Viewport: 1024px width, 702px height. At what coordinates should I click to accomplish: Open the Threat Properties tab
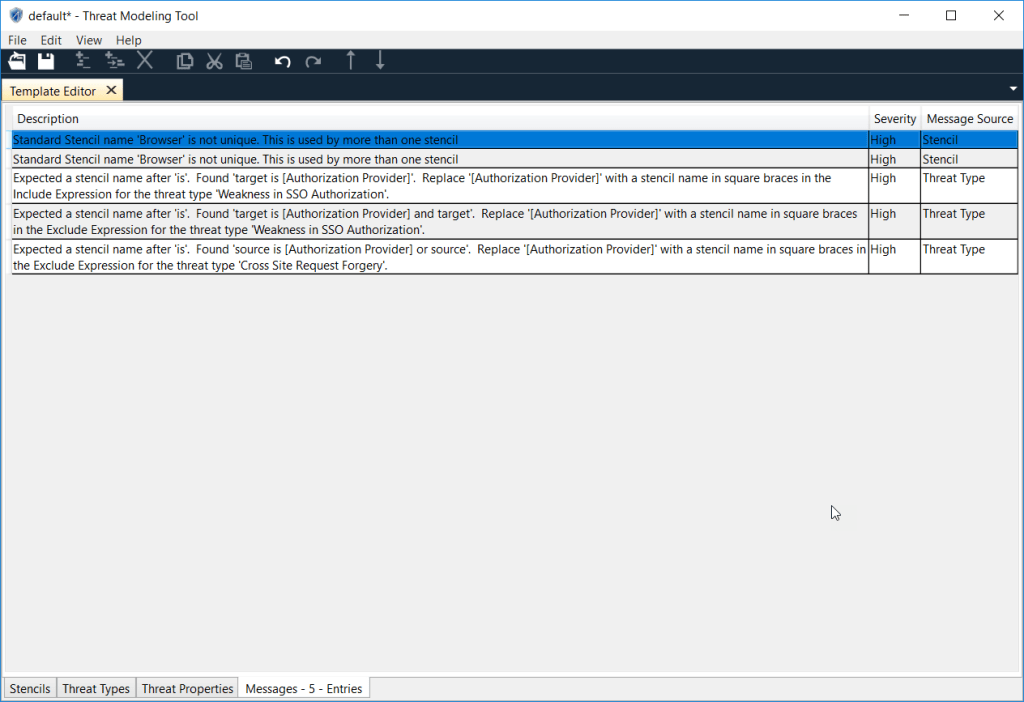[187, 688]
